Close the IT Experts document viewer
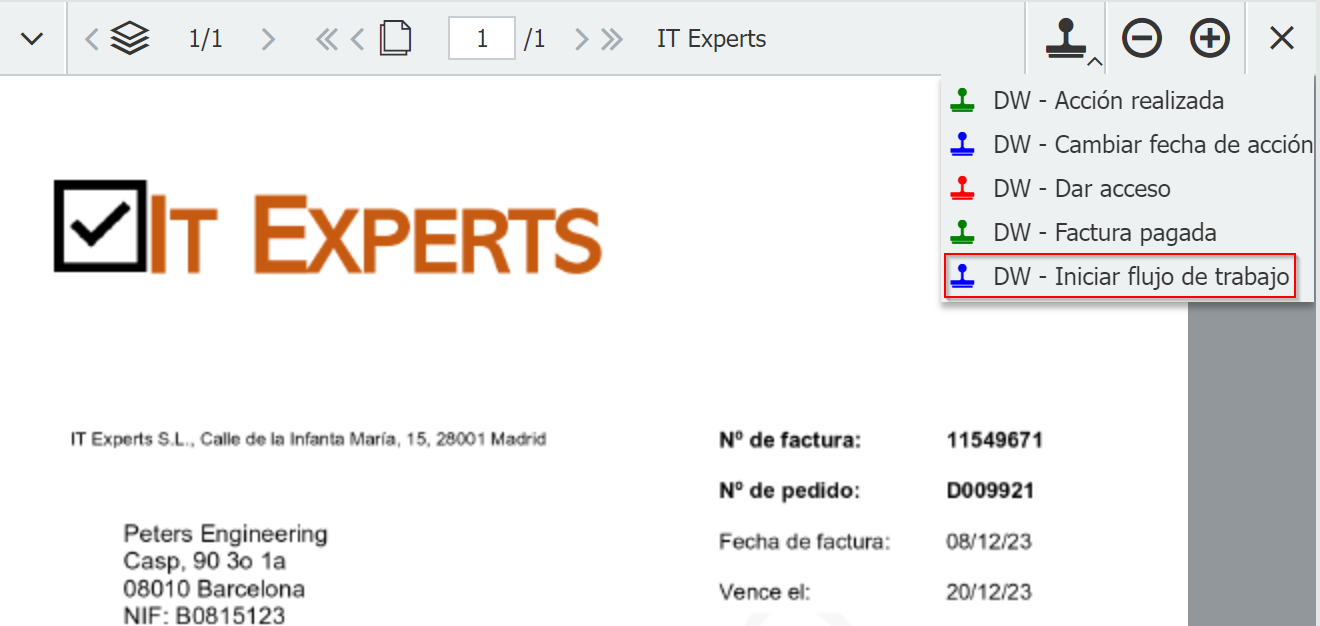This screenshot has width=1320, height=626. (1282, 38)
